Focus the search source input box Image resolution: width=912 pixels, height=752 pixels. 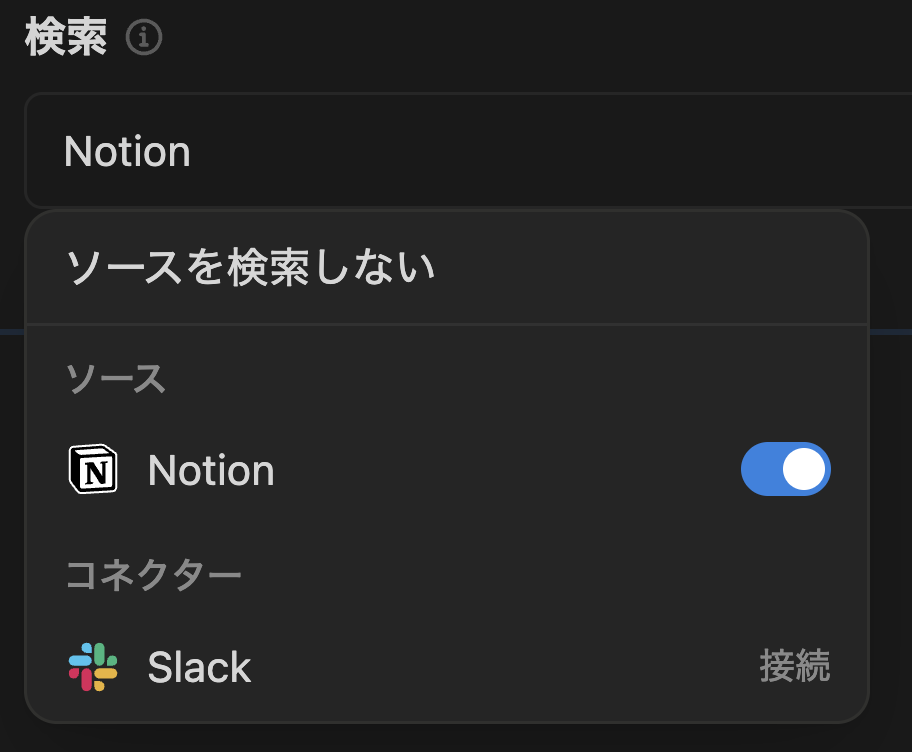[468, 150]
